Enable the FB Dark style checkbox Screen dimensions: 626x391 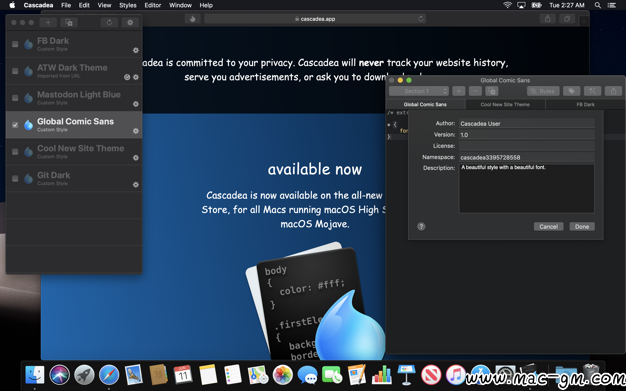(15, 44)
